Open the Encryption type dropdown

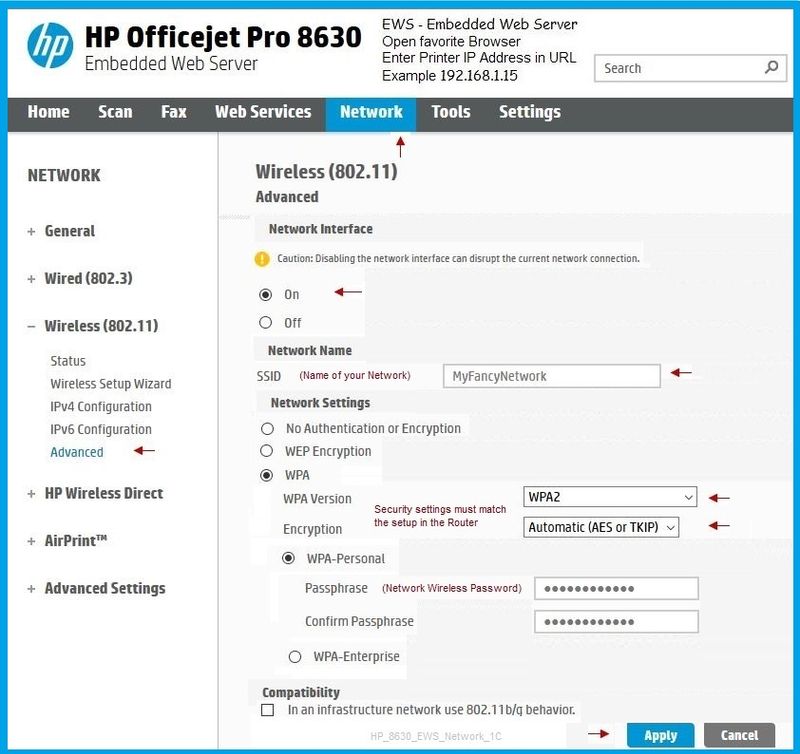coord(601,527)
